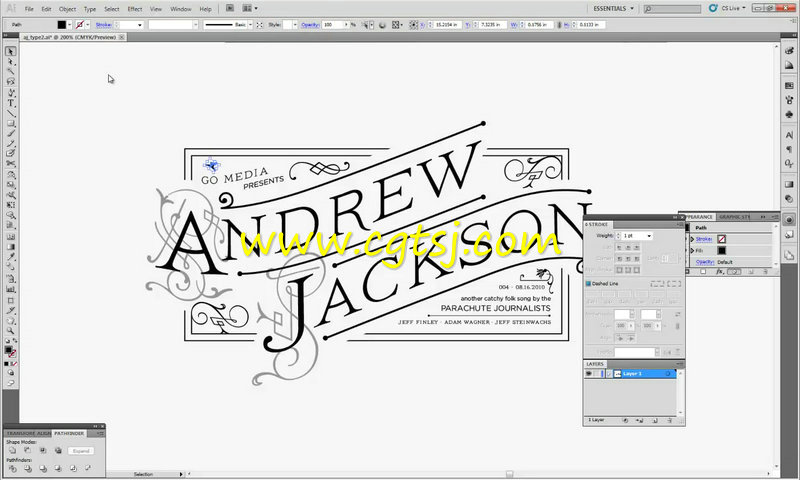
Task: Open CS Live button
Action: point(729,8)
